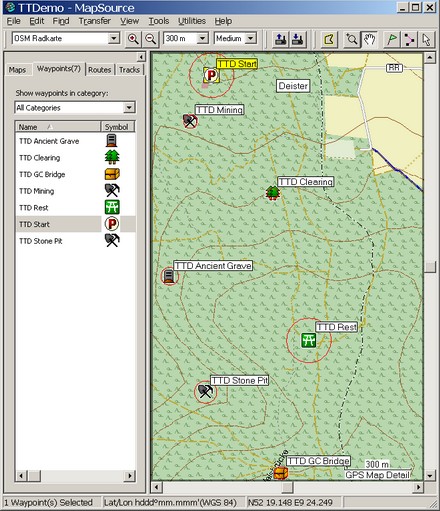Open the Tools menu
440x511 pixels.
(x=159, y=21)
